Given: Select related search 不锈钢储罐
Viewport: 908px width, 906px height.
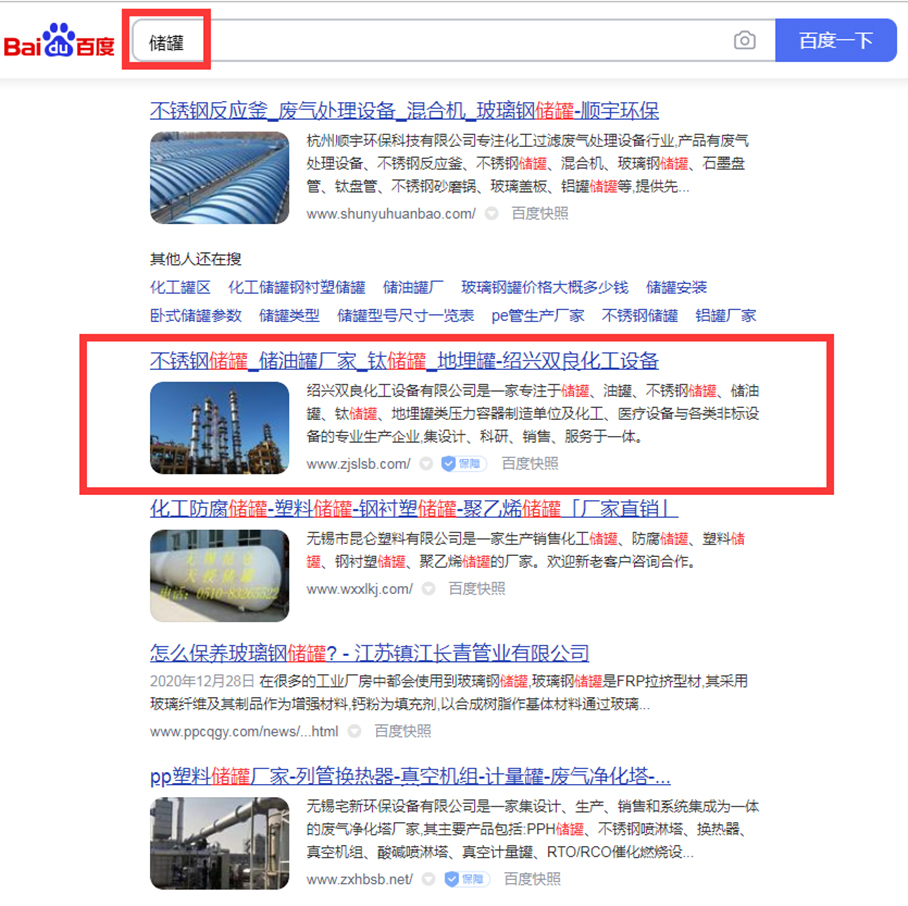Looking at the screenshot, I should (639, 316).
